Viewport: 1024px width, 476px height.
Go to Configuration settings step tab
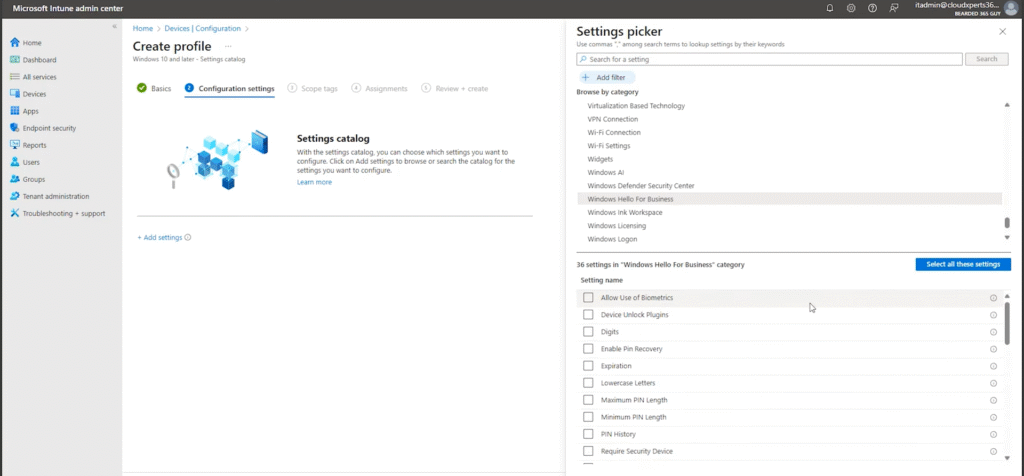[x=230, y=88]
